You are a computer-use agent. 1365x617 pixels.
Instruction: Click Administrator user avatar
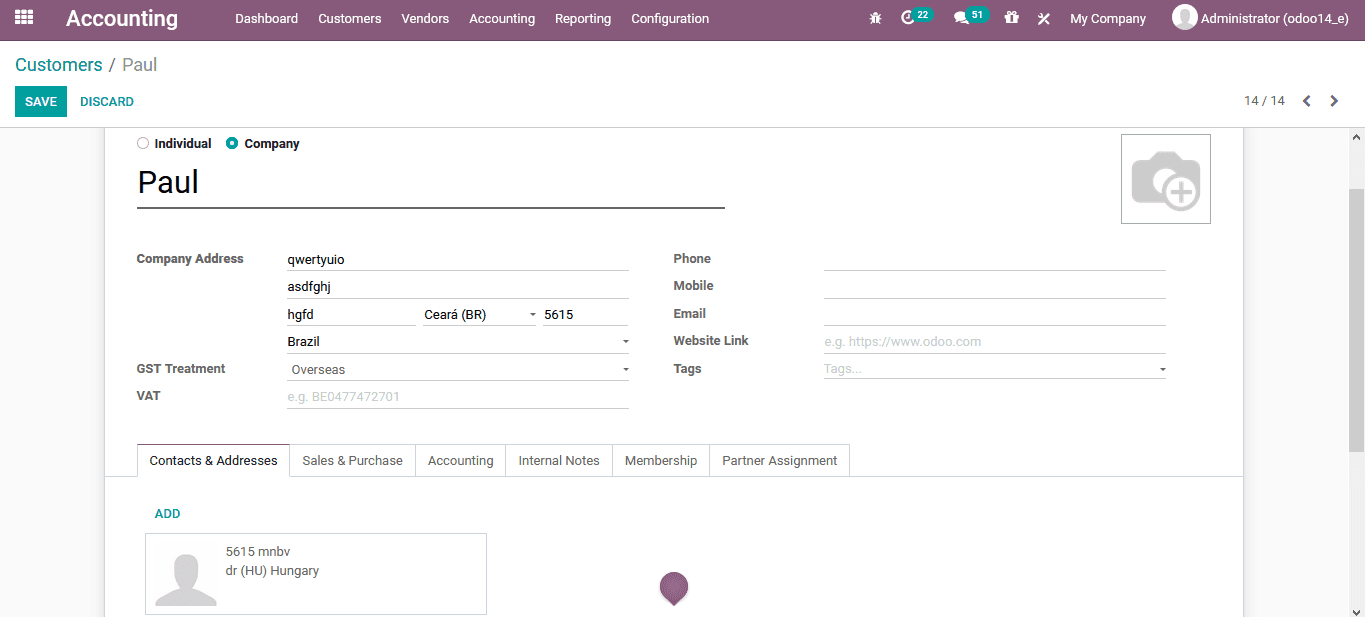(1184, 17)
